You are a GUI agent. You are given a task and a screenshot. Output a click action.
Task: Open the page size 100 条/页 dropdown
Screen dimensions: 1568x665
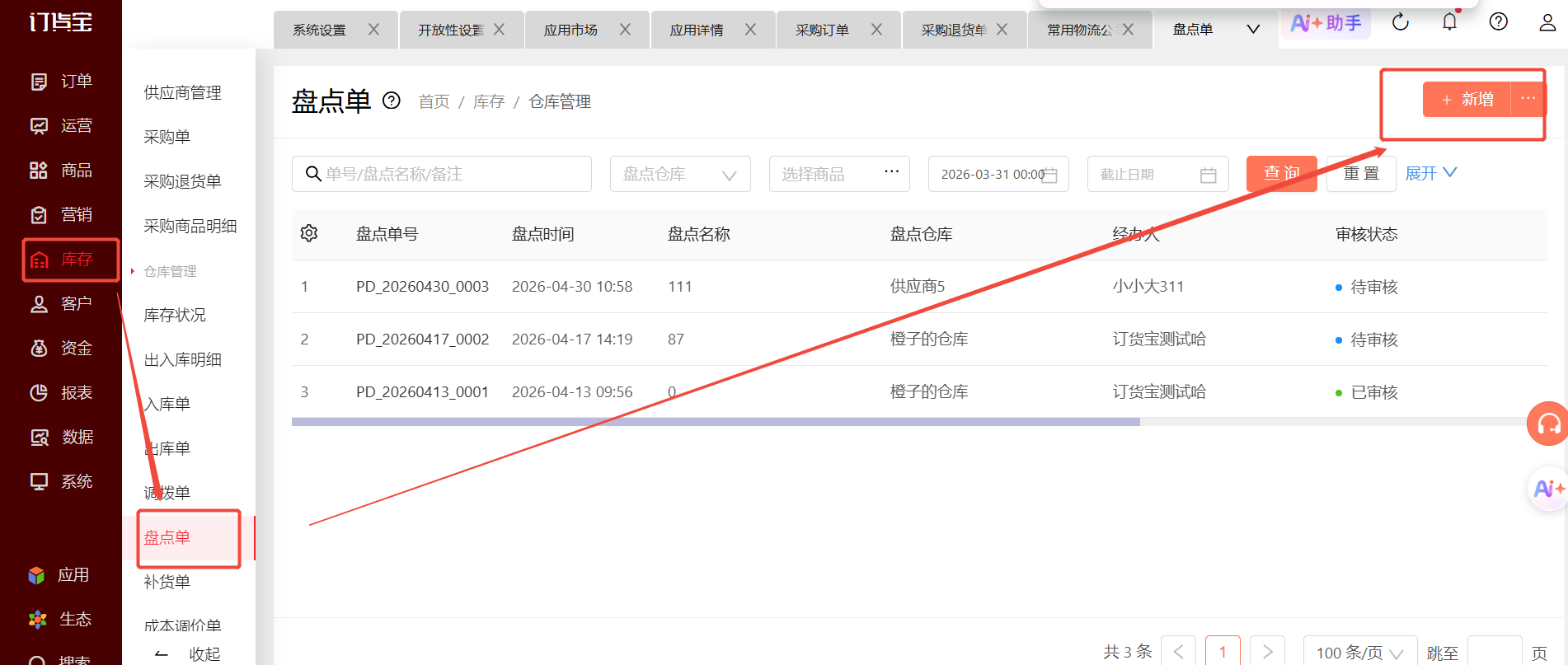[x=1360, y=653]
